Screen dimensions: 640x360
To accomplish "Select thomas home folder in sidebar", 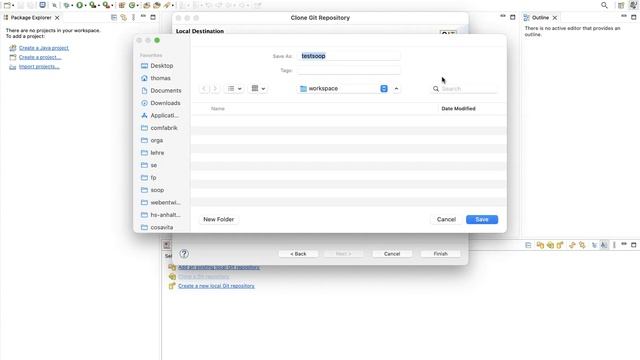I will coord(160,78).
